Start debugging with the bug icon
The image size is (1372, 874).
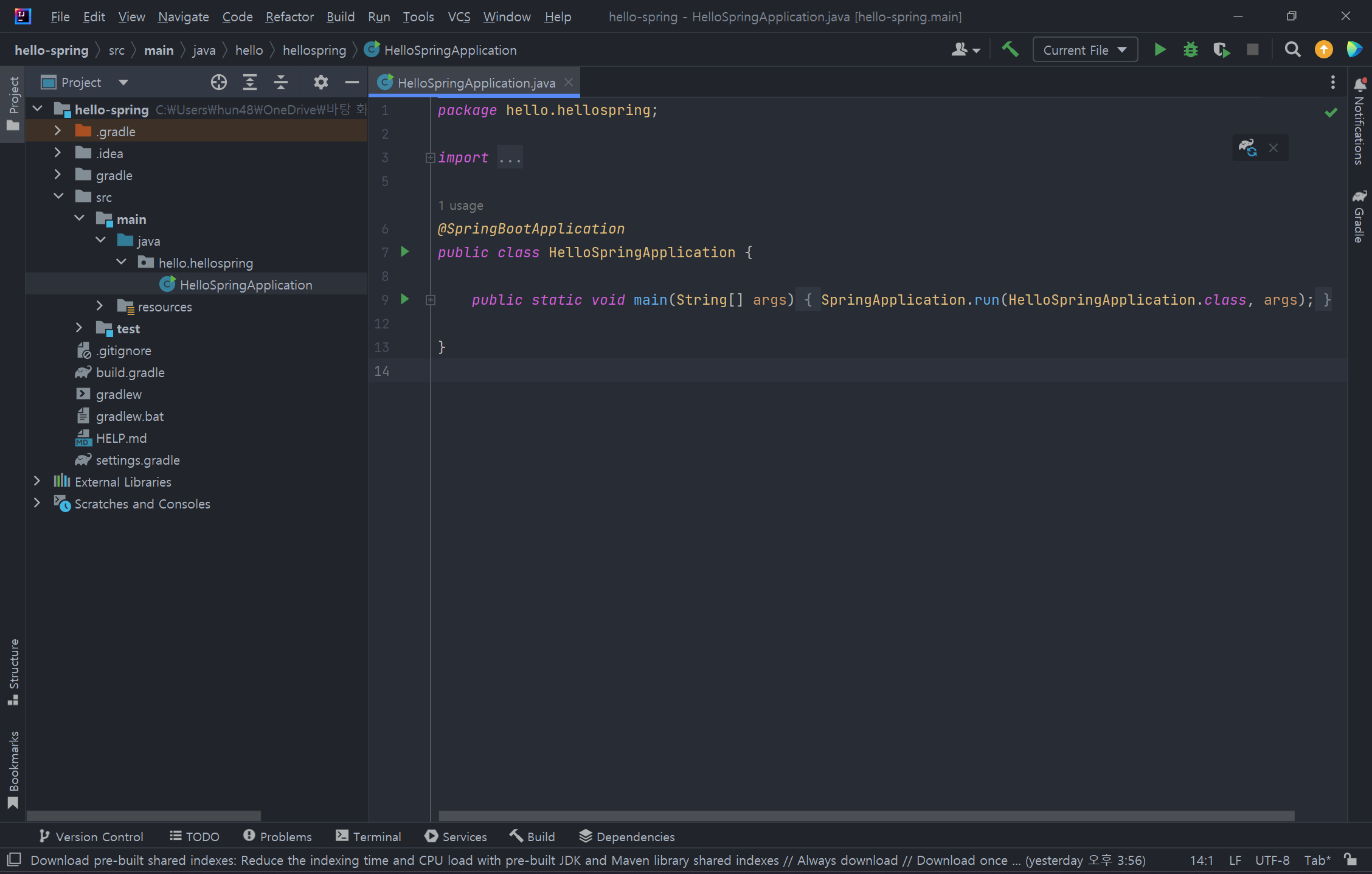coord(1190,50)
